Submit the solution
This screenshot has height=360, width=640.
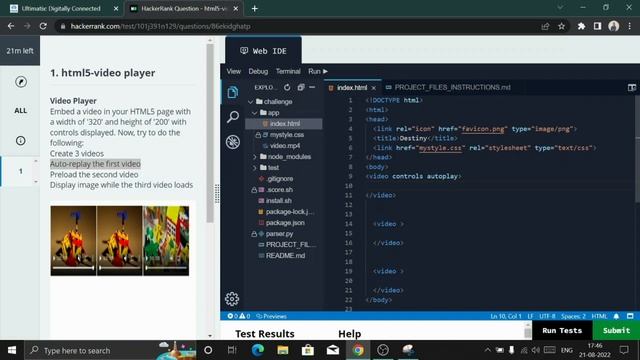(x=616, y=330)
